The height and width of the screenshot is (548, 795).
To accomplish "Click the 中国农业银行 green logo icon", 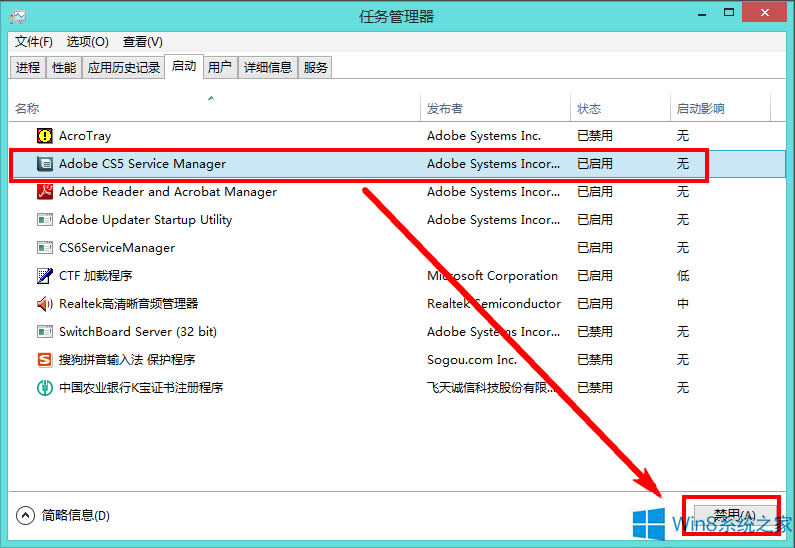I will click(x=45, y=388).
